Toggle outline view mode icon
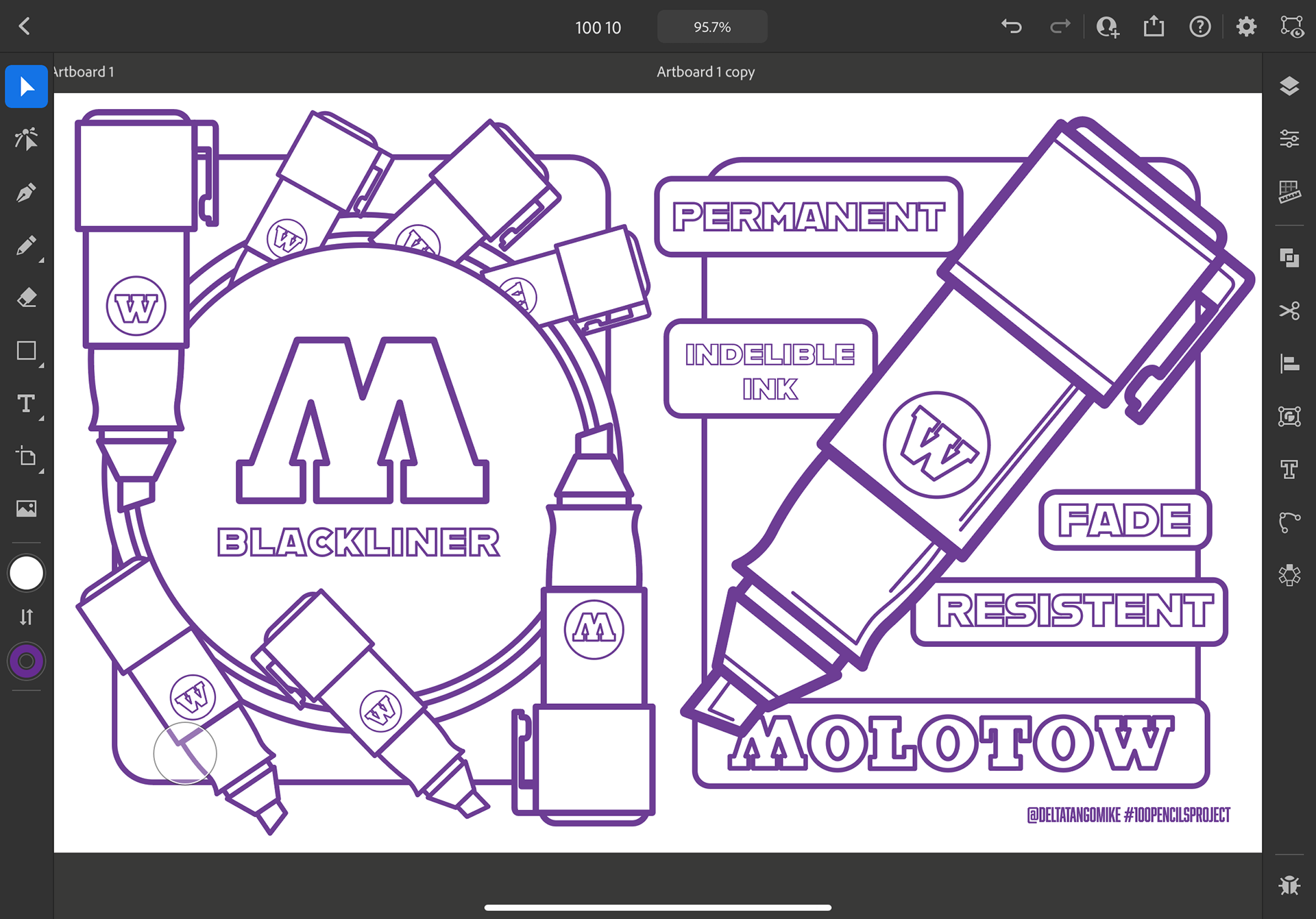 point(1292,27)
